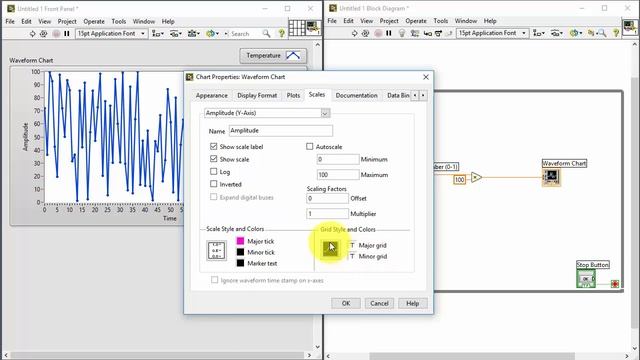Open Front Panel font dropdown
Viewport: 640px width, 360px height.
tap(111, 33)
